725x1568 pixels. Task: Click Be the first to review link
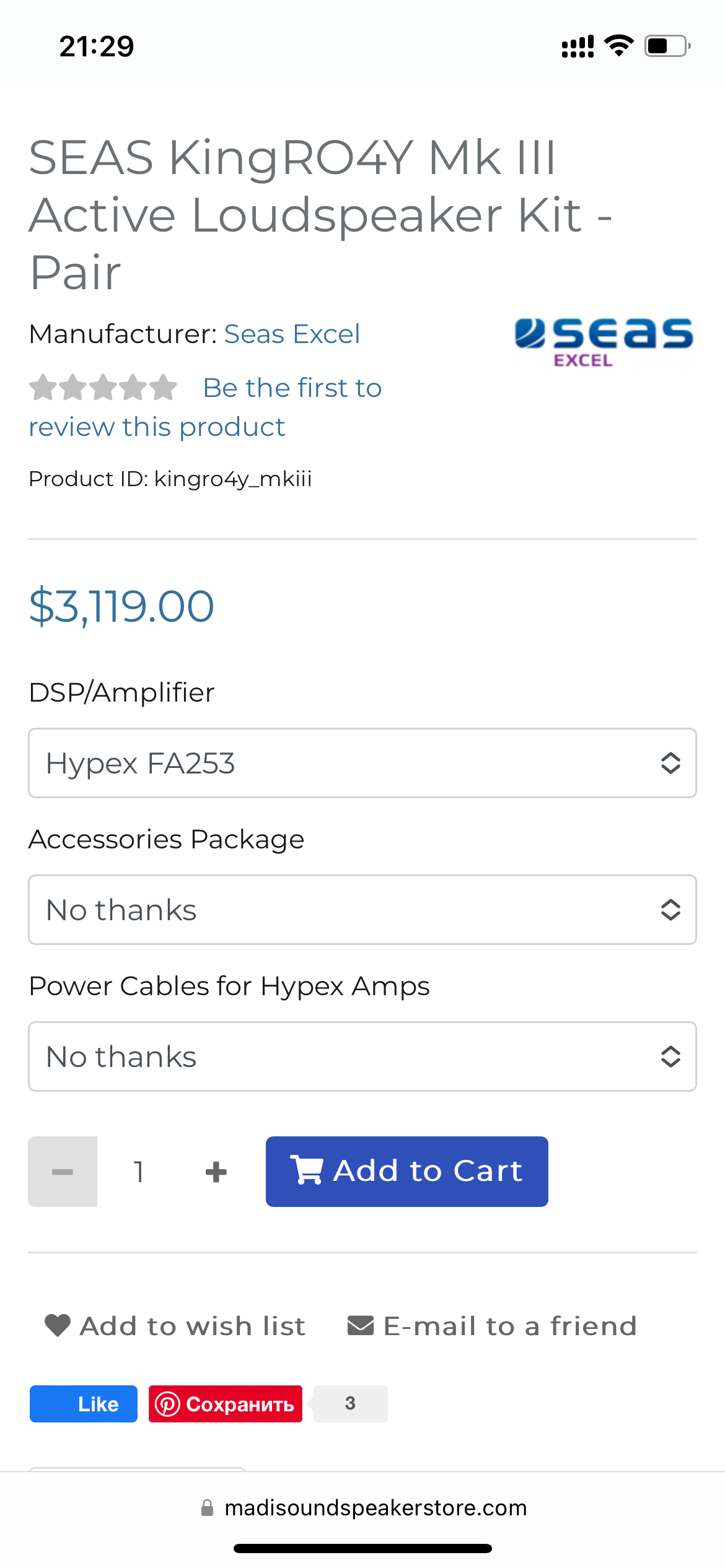292,388
